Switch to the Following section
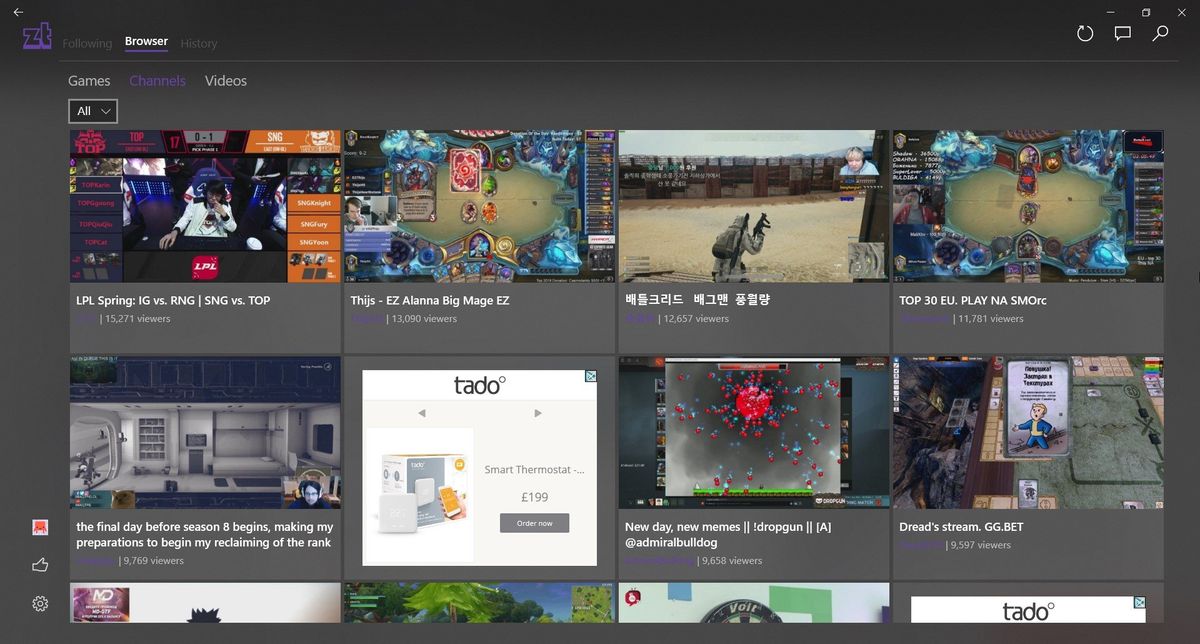This screenshot has height=644, width=1200. [87, 43]
